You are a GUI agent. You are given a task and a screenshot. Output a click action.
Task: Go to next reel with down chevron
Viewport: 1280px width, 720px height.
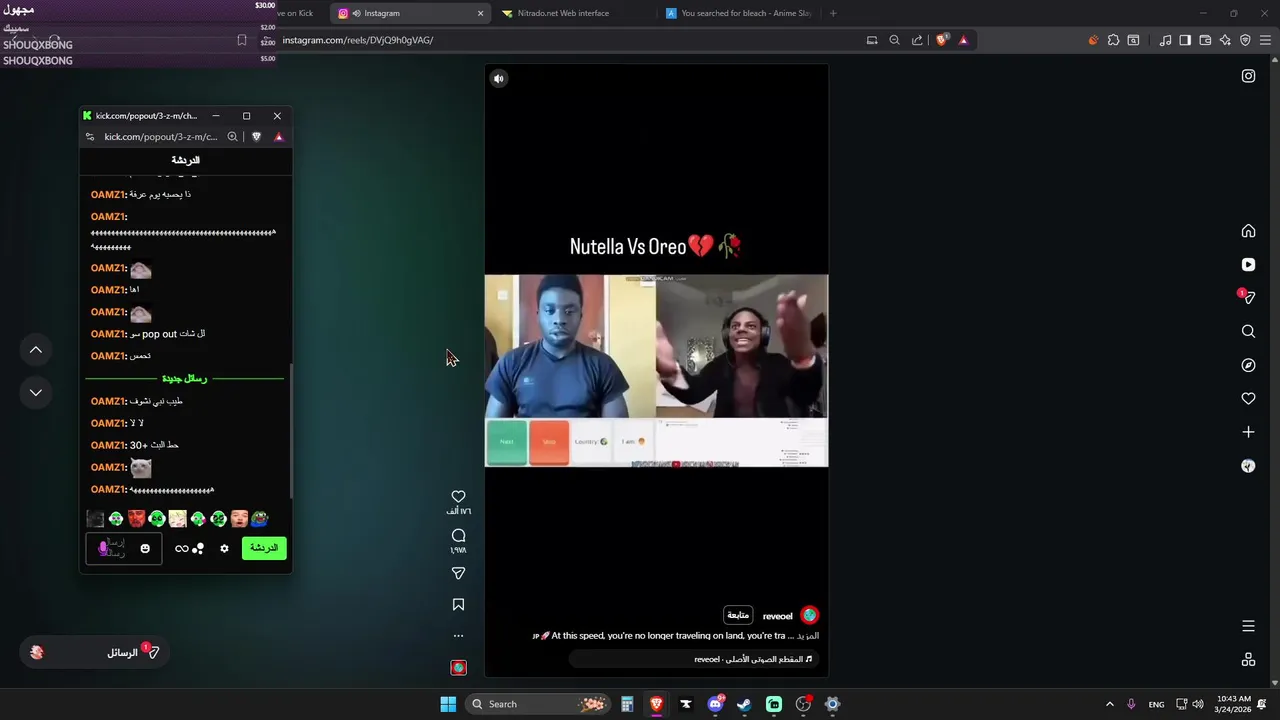[x=35, y=392]
